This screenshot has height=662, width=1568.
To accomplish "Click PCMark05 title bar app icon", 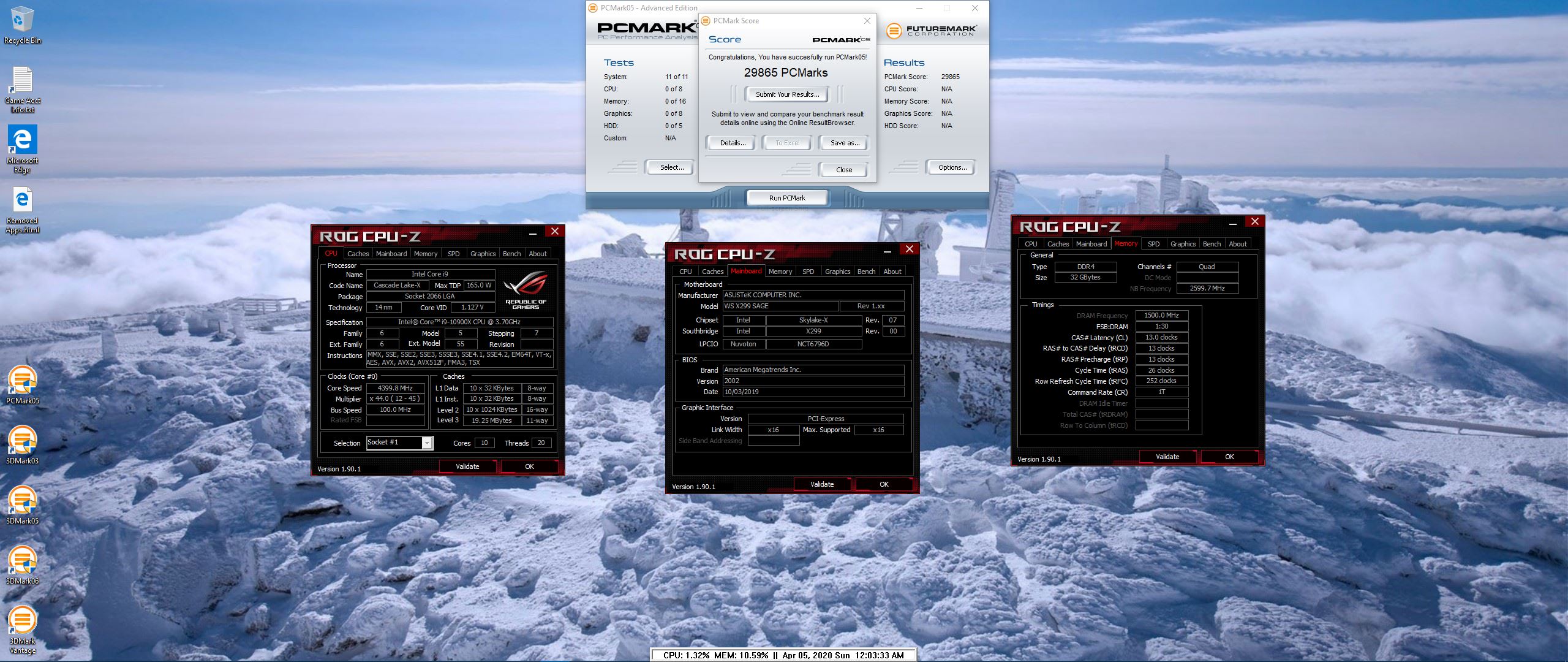I will (592, 8).
